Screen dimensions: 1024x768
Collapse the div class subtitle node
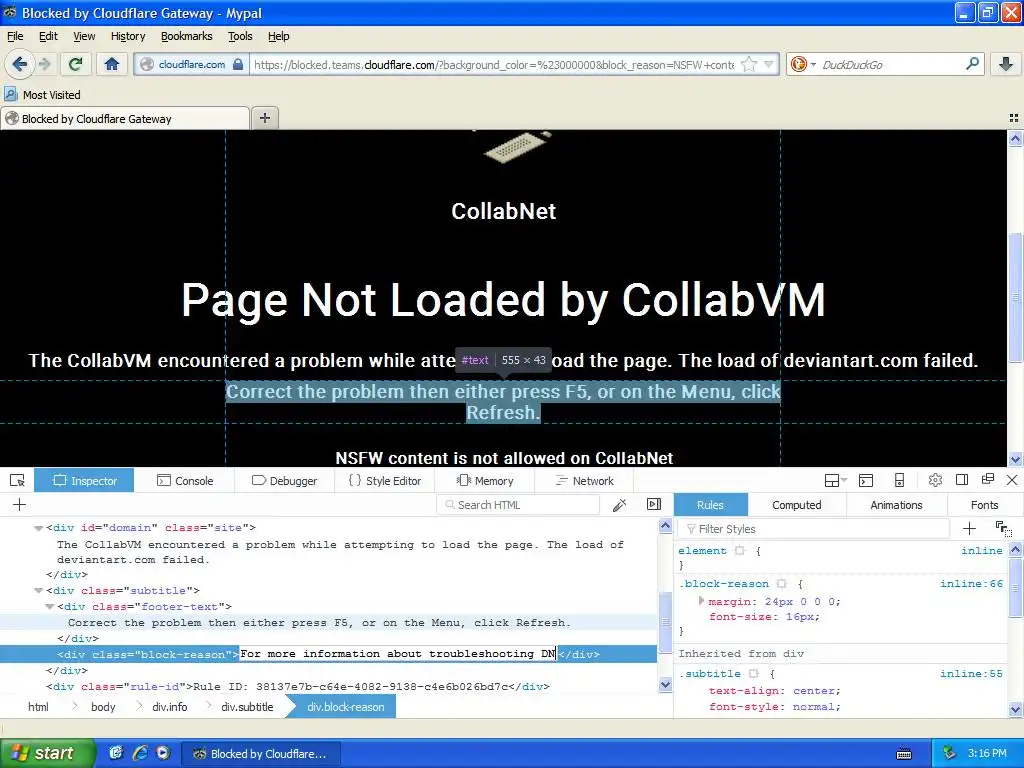coord(39,590)
